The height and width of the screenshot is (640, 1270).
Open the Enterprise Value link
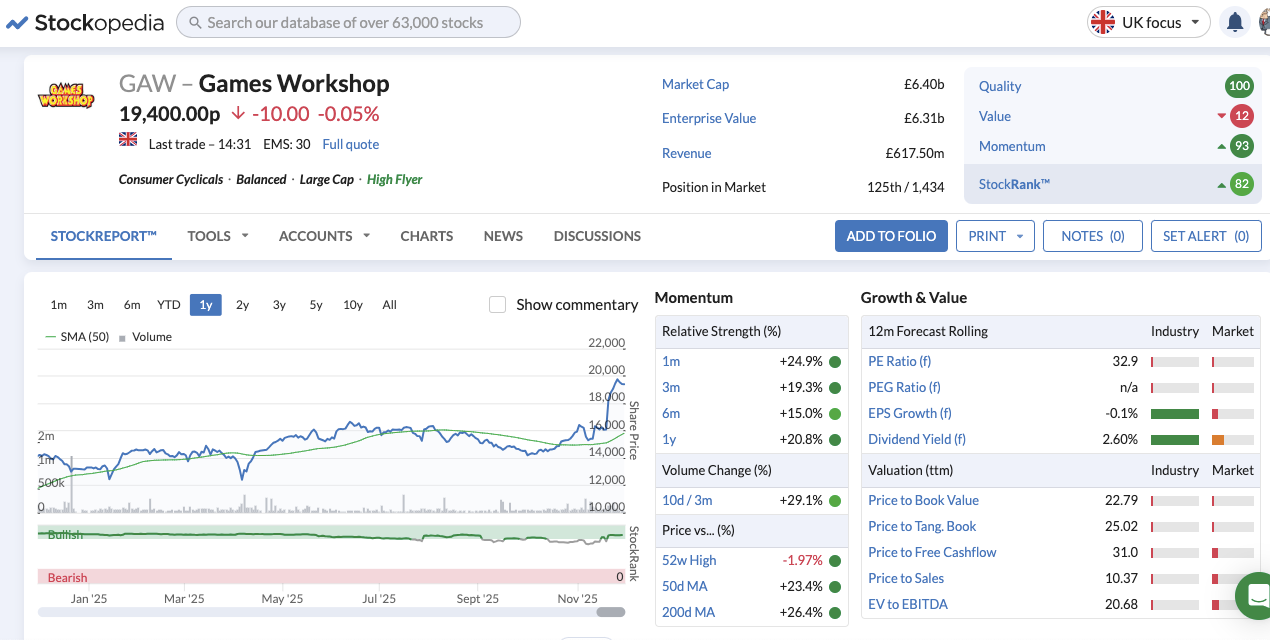click(709, 118)
